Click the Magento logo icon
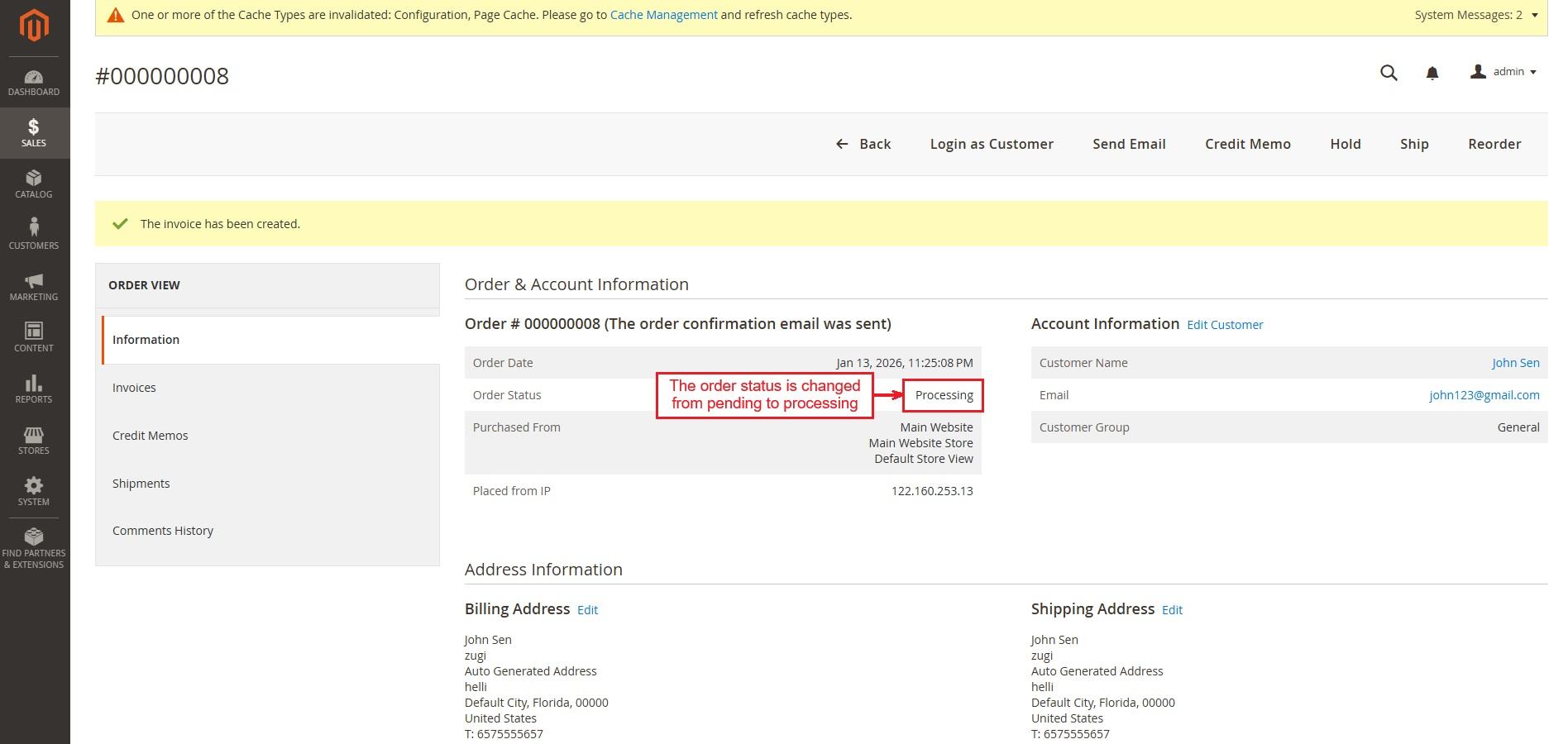 point(34,26)
